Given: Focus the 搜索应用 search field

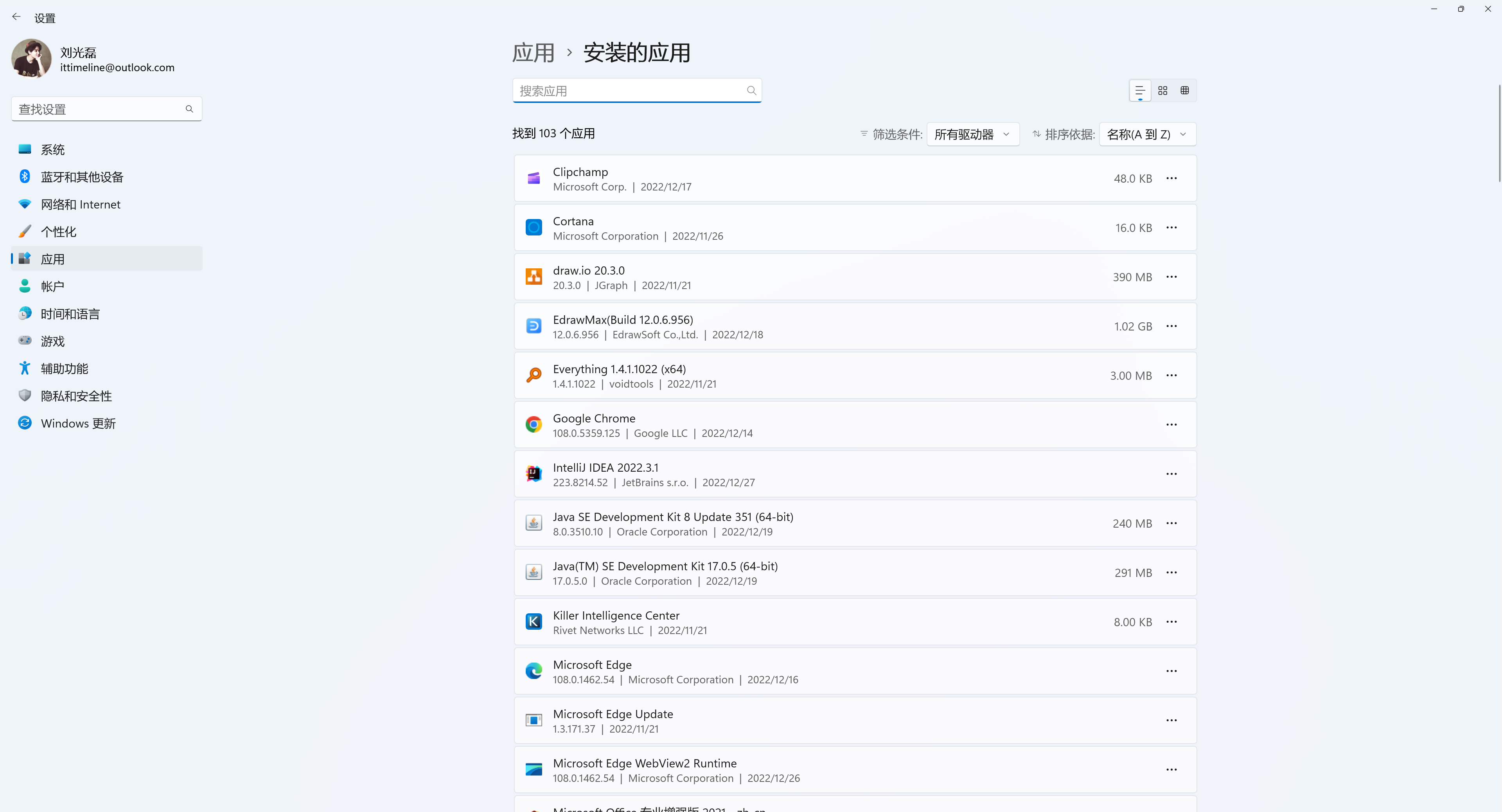Looking at the screenshot, I should pyautogui.click(x=637, y=90).
